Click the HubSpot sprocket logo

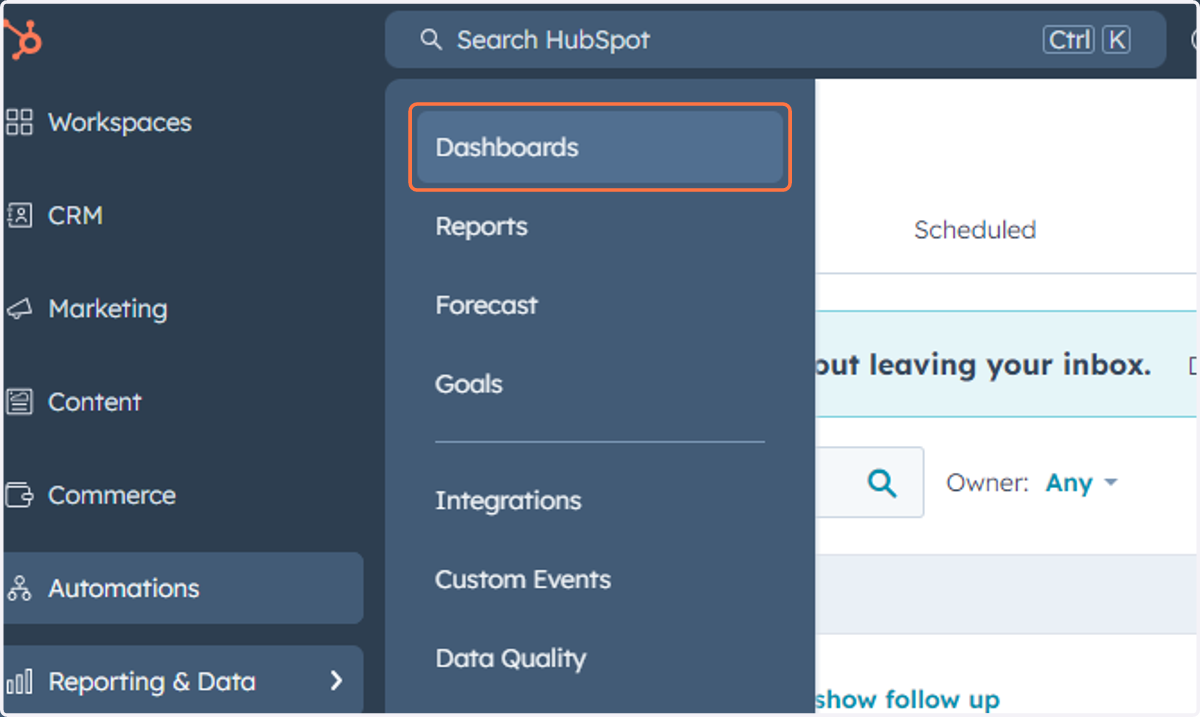pyautogui.click(x=22, y=40)
